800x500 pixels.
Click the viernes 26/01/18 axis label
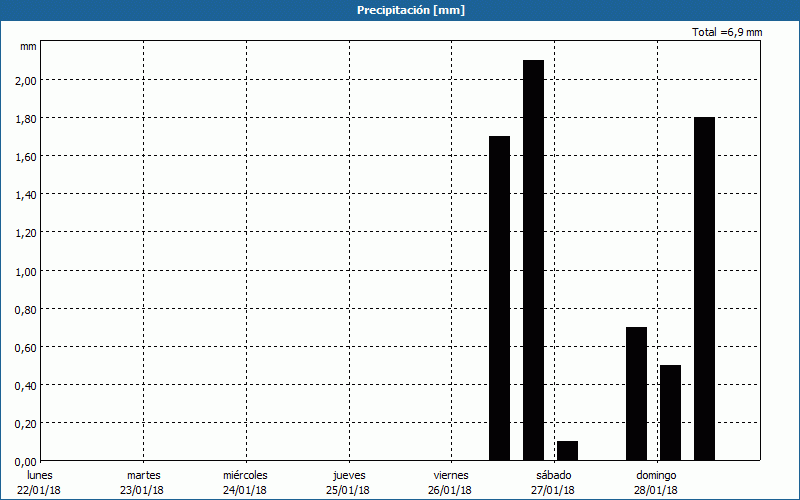[x=450, y=482]
